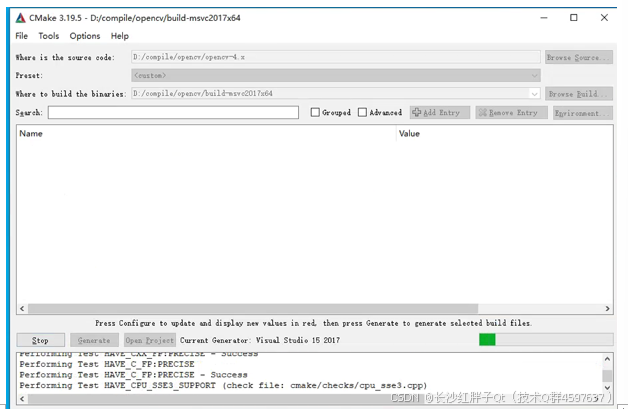The width and height of the screenshot is (628, 409).
Task: Click 'Current Generator: Visual Studio 15 2017' text
Action: click(x=260, y=340)
